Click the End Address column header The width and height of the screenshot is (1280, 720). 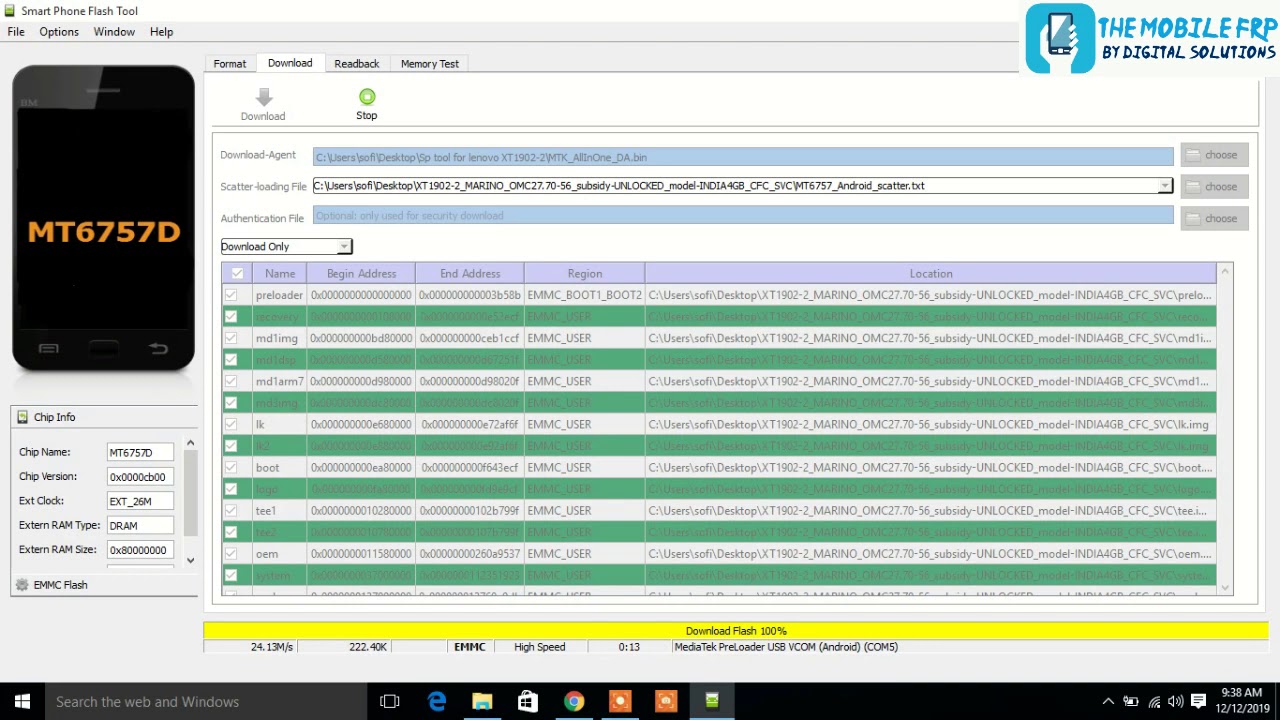click(470, 273)
